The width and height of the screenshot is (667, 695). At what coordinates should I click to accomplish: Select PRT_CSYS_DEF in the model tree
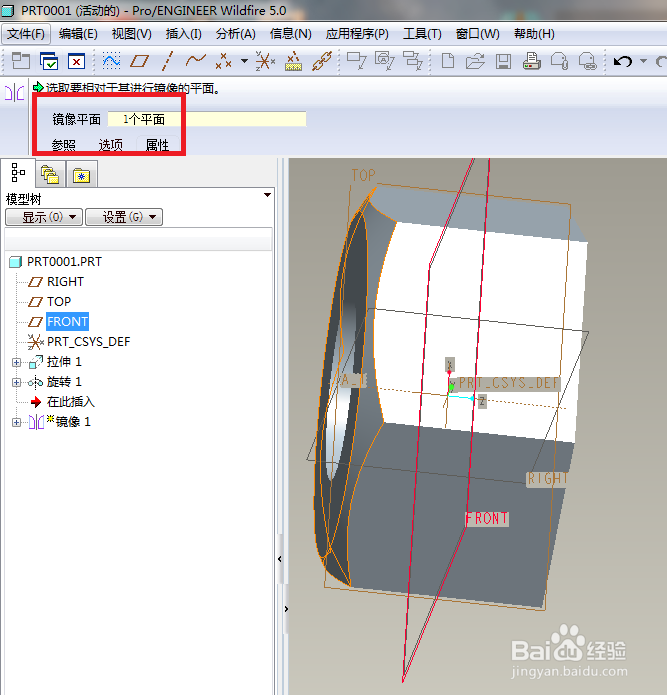(x=89, y=342)
